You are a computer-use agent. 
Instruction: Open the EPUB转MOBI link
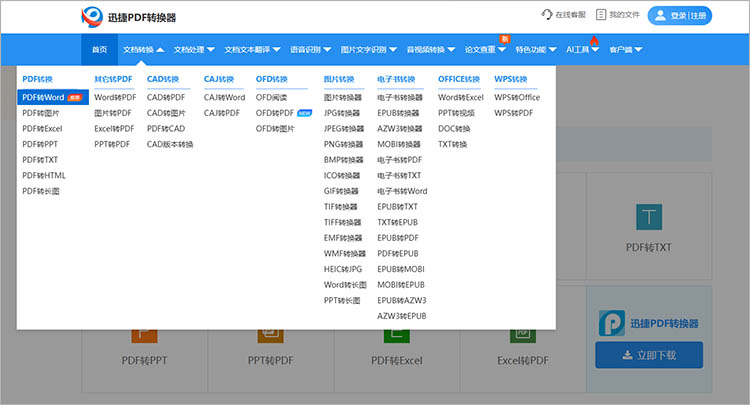pyautogui.click(x=401, y=269)
